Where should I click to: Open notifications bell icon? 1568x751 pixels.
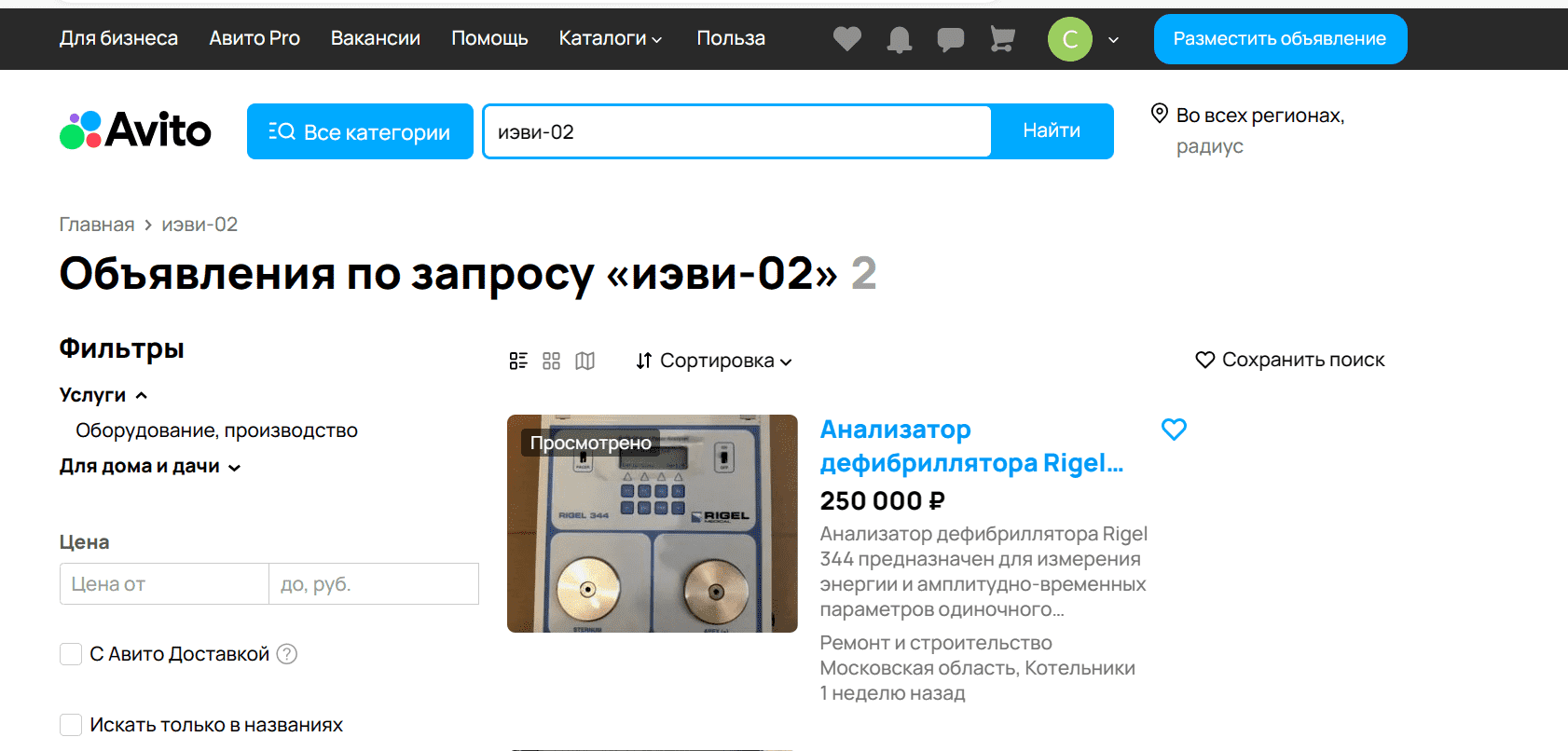(x=899, y=39)
